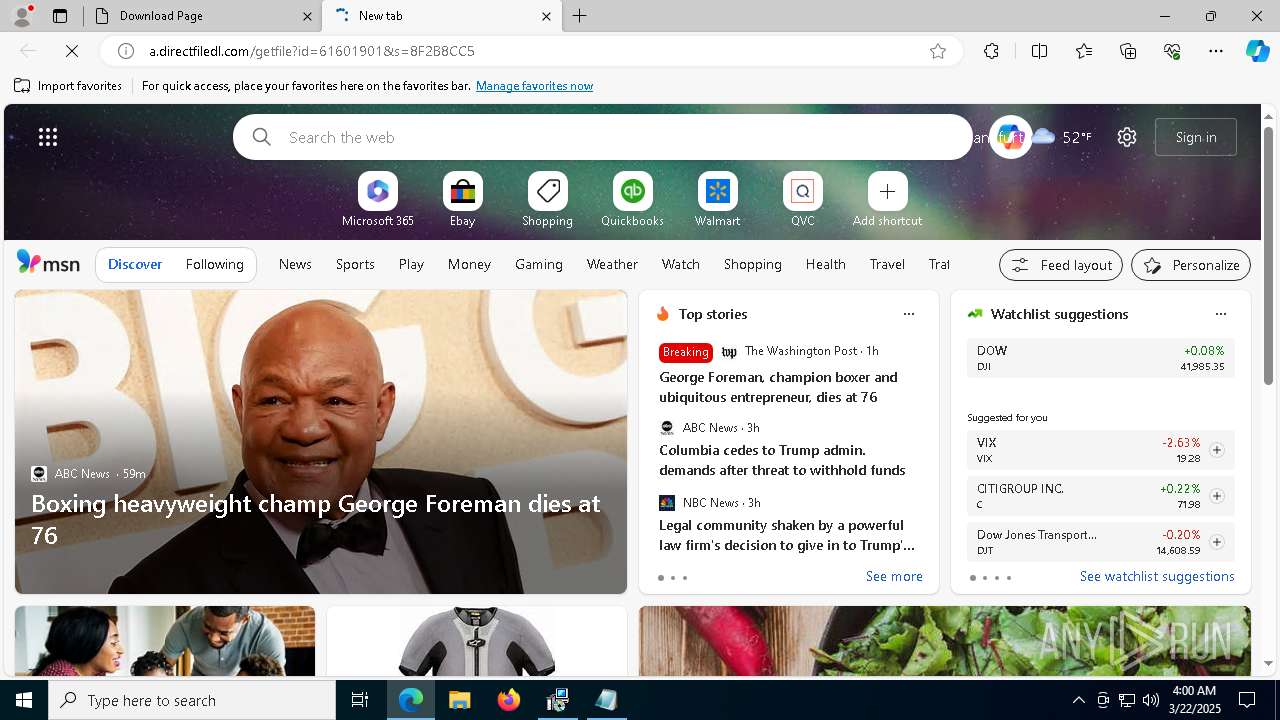The width and height of the screenshot is (1280, 720).
Task: Click the browser address bar URL
Action: (x=312, y=51)
